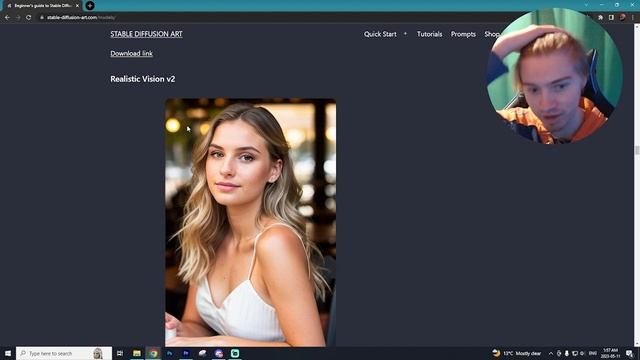Open Photoshop from the taskbar
This screenshot has width=640, height=360.
(169, 353)
